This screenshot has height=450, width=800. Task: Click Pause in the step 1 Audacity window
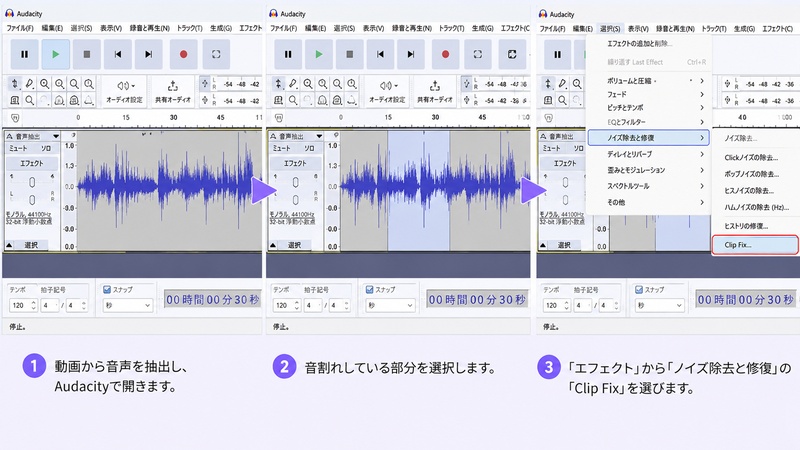pyautogui.click(x=24, y=54)
